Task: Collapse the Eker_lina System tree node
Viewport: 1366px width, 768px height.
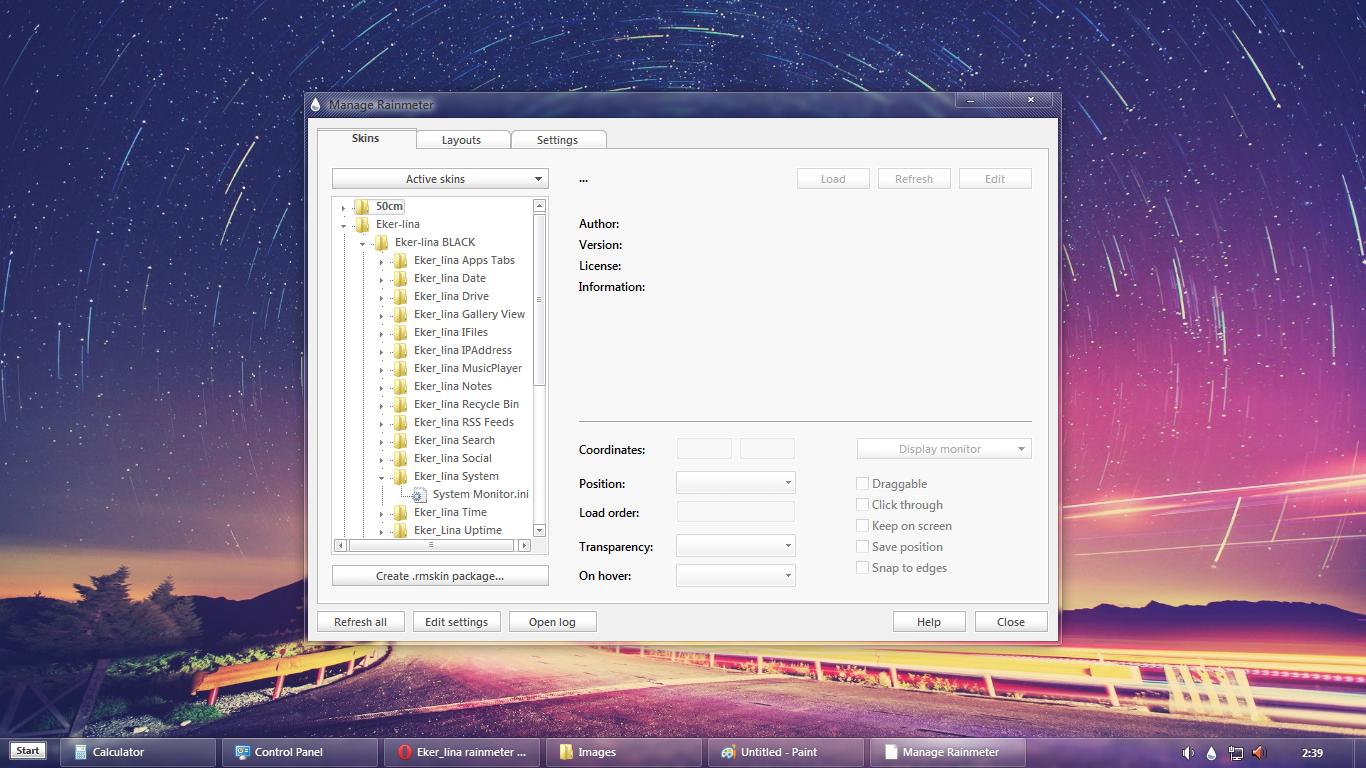Action: click(381, 478)
